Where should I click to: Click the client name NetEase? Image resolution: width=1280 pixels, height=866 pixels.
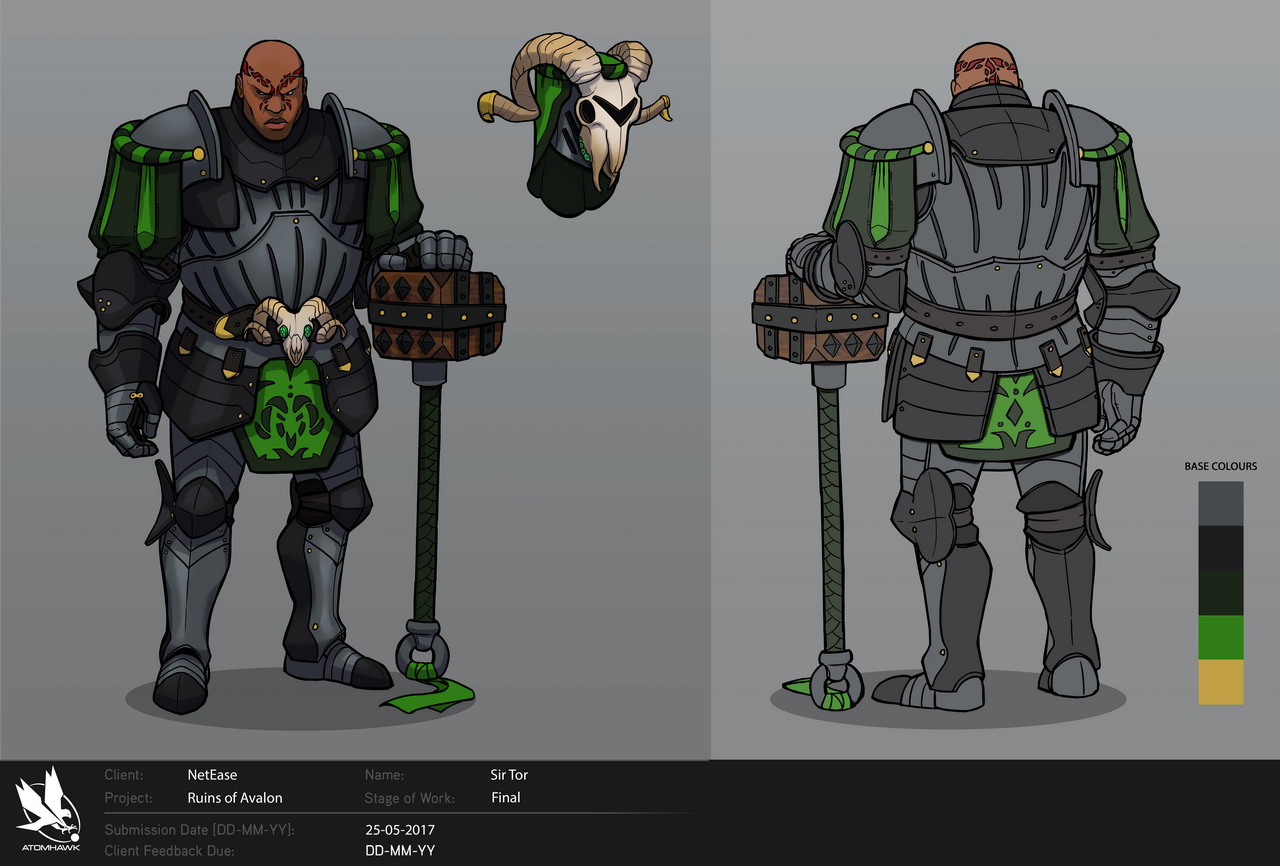tap(212, 775)
